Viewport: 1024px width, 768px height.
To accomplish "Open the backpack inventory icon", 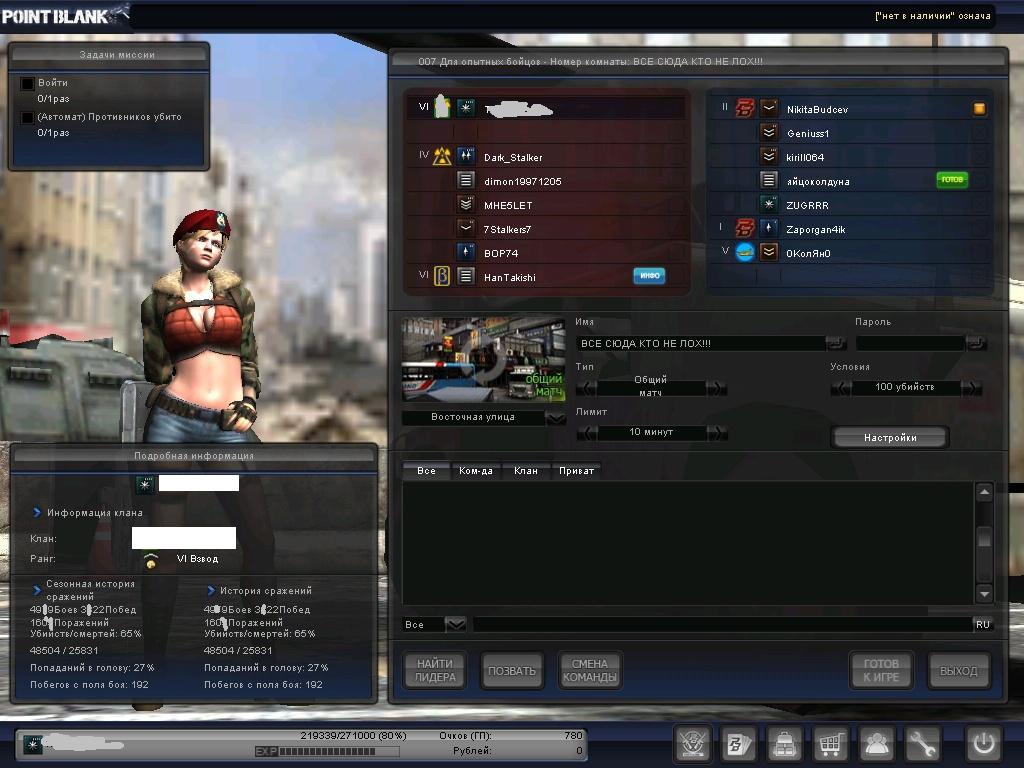I will pos(784,744).
